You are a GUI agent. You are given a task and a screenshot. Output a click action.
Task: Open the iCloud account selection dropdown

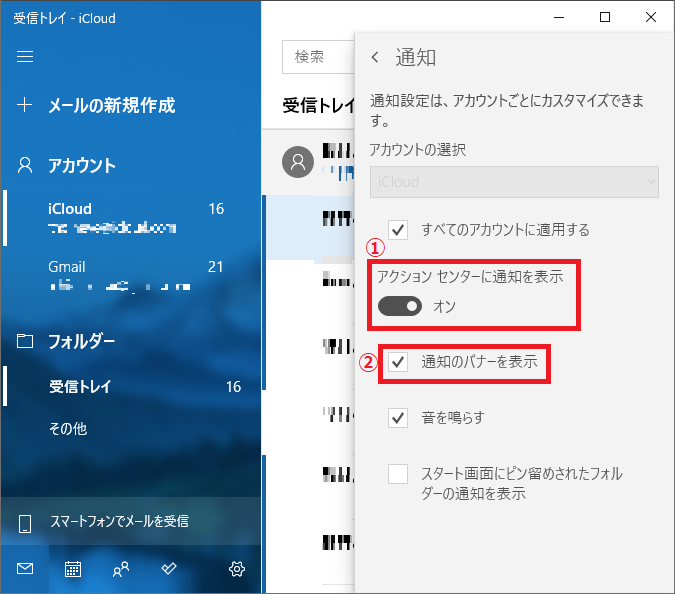(514, 182)
